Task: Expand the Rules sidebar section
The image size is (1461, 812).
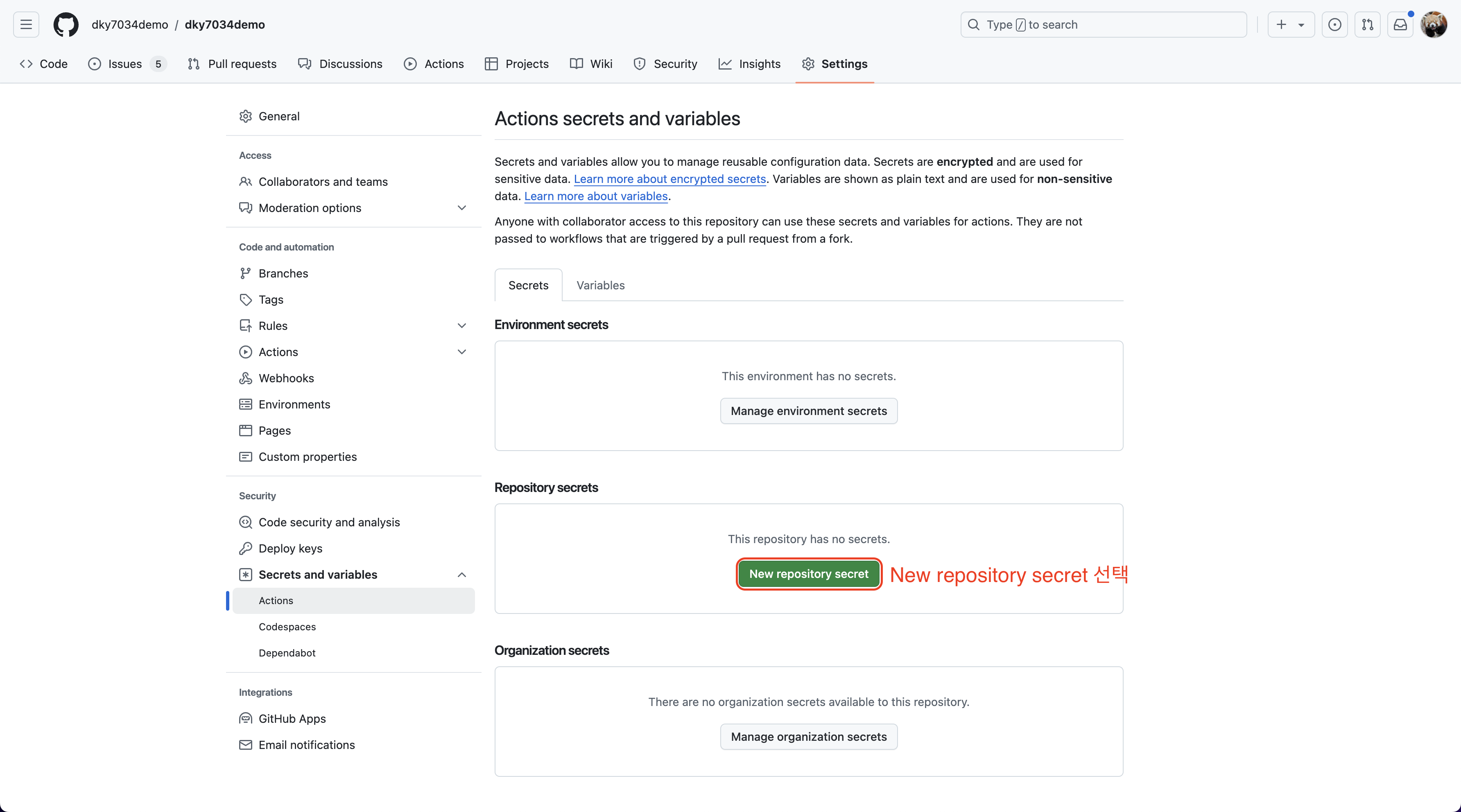Action: pyautogui.click(x=461, y=326)
